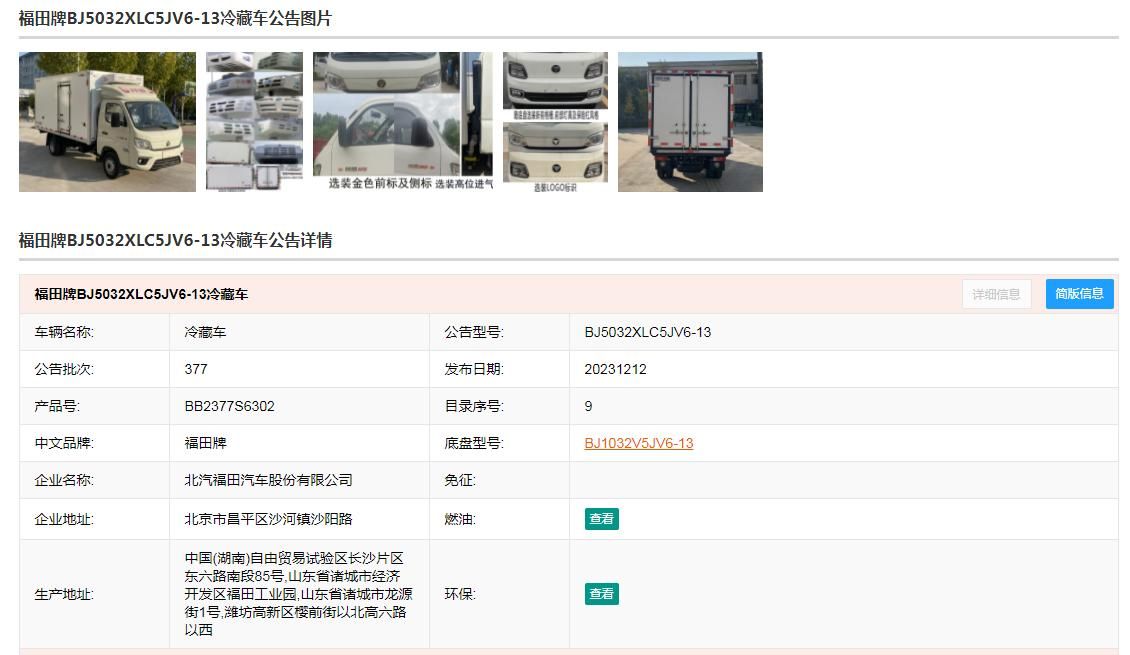Switch to 简版信息 view

1079,294
